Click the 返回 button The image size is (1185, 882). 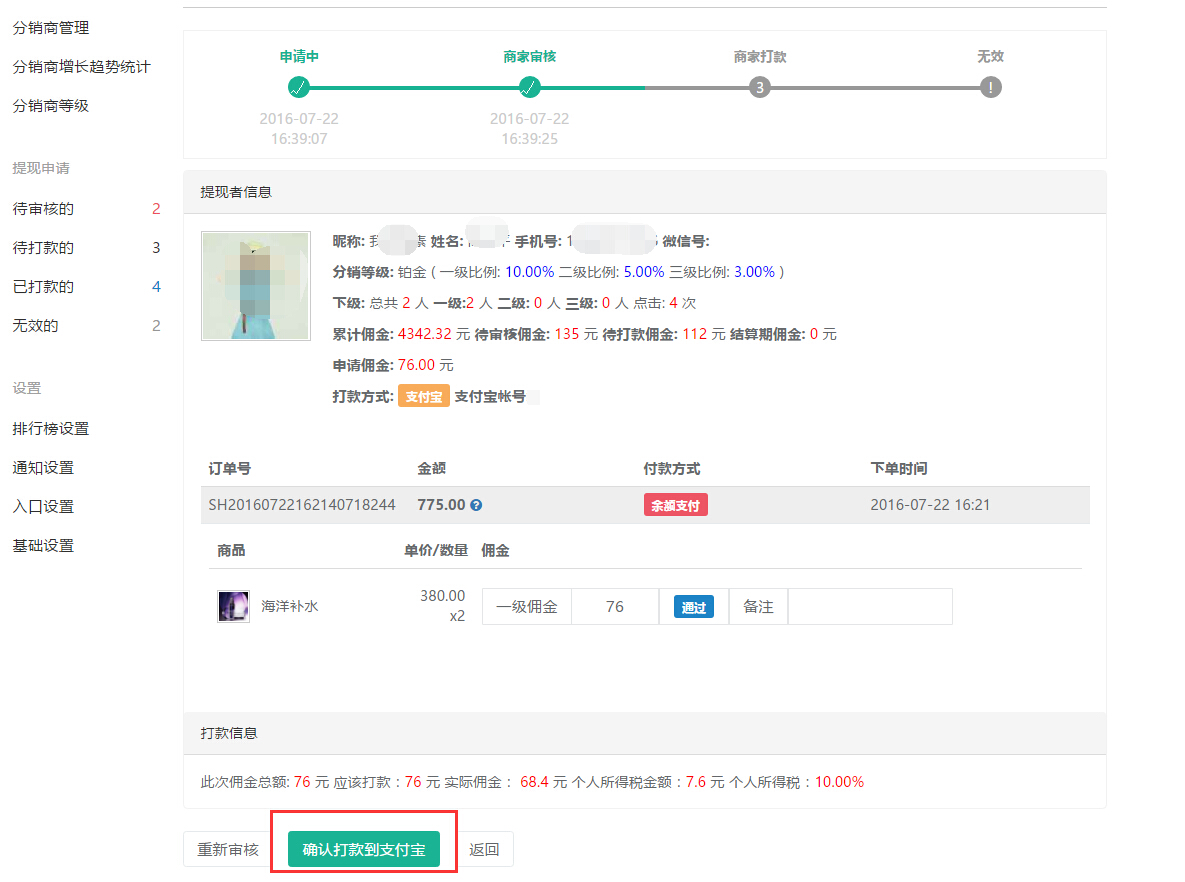click(484, 849)
